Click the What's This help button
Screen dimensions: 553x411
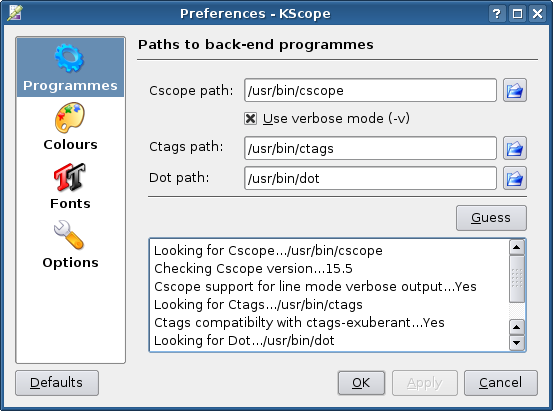pyautogui.click(x=497, y=14)
